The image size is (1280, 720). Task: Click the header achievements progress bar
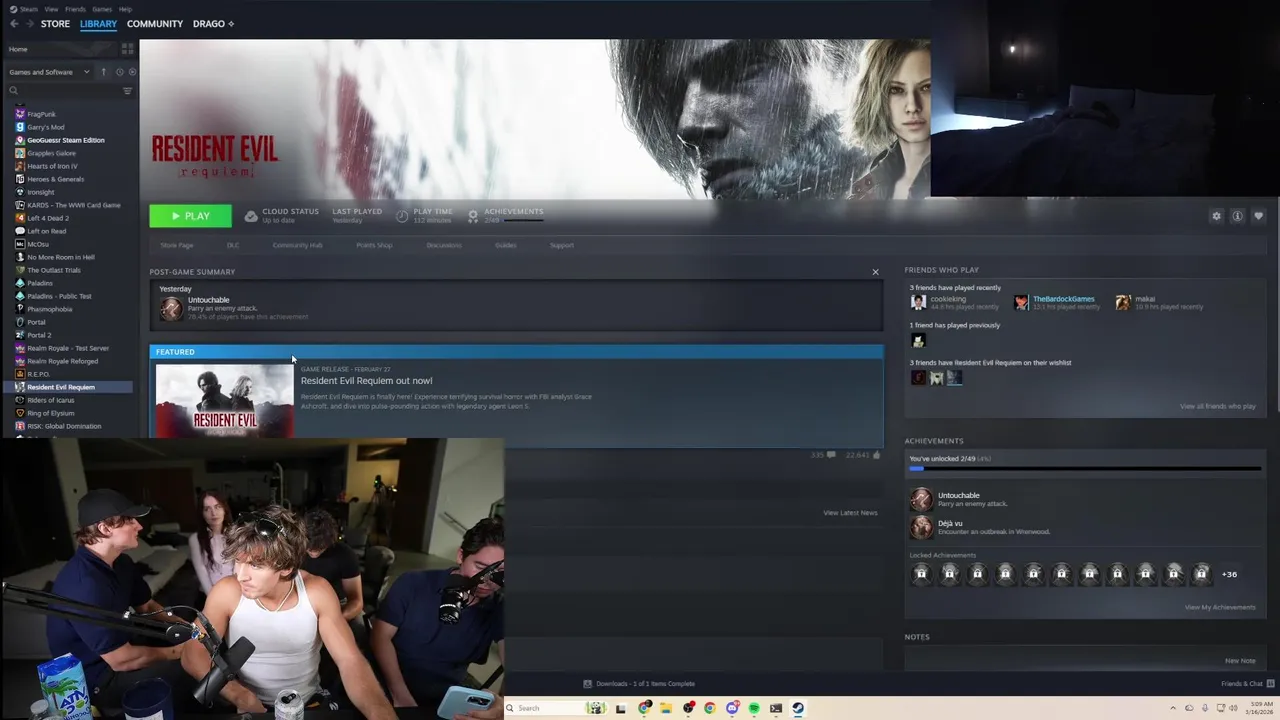coord(525,220)
